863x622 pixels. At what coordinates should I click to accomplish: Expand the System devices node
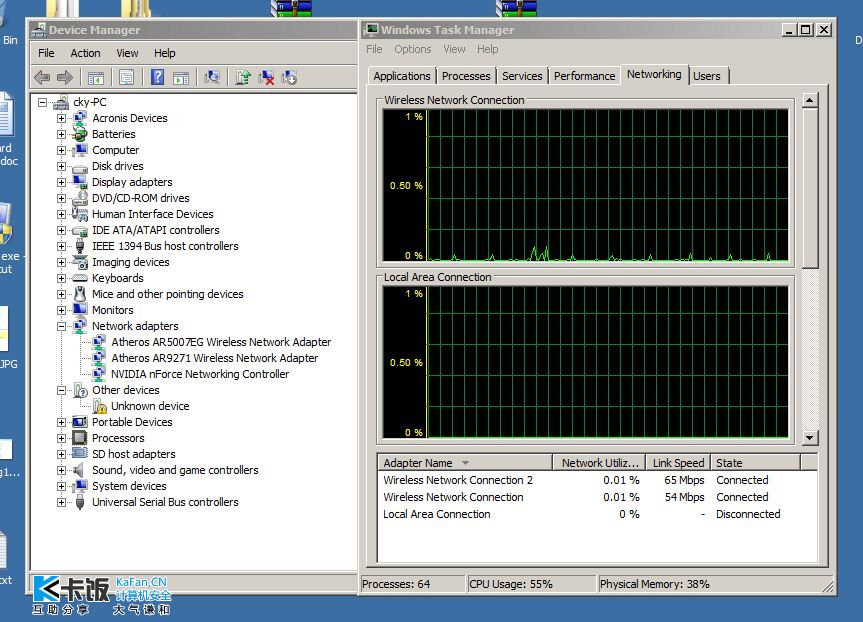[x=62, y=486]
